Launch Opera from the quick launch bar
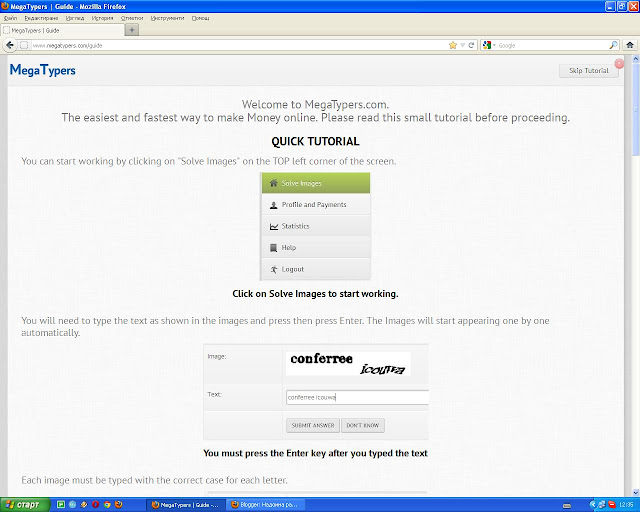Viewport: 640px width, 512px height. (x=96, y=504)
